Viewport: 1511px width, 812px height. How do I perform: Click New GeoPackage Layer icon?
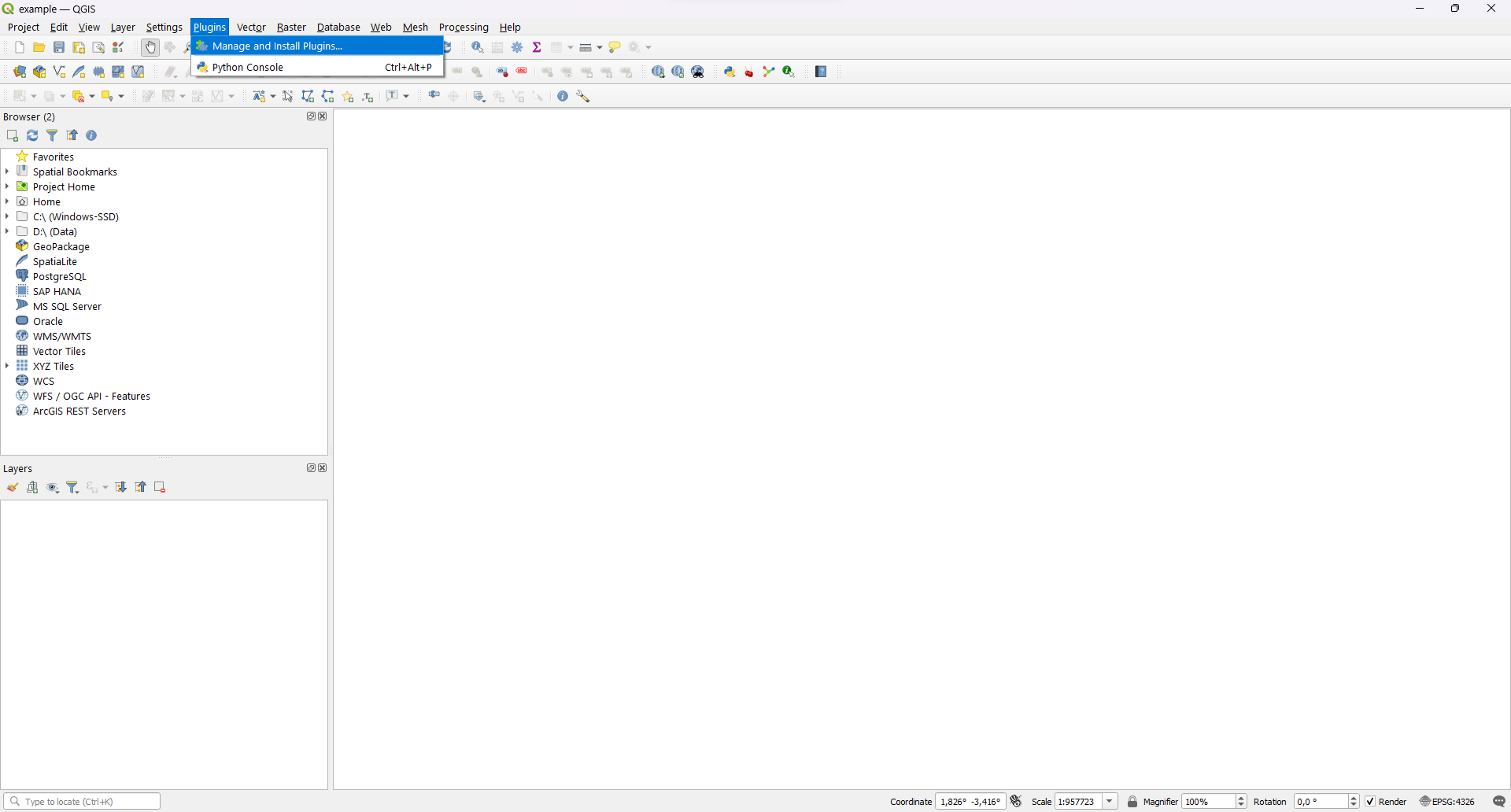[39, 72]
